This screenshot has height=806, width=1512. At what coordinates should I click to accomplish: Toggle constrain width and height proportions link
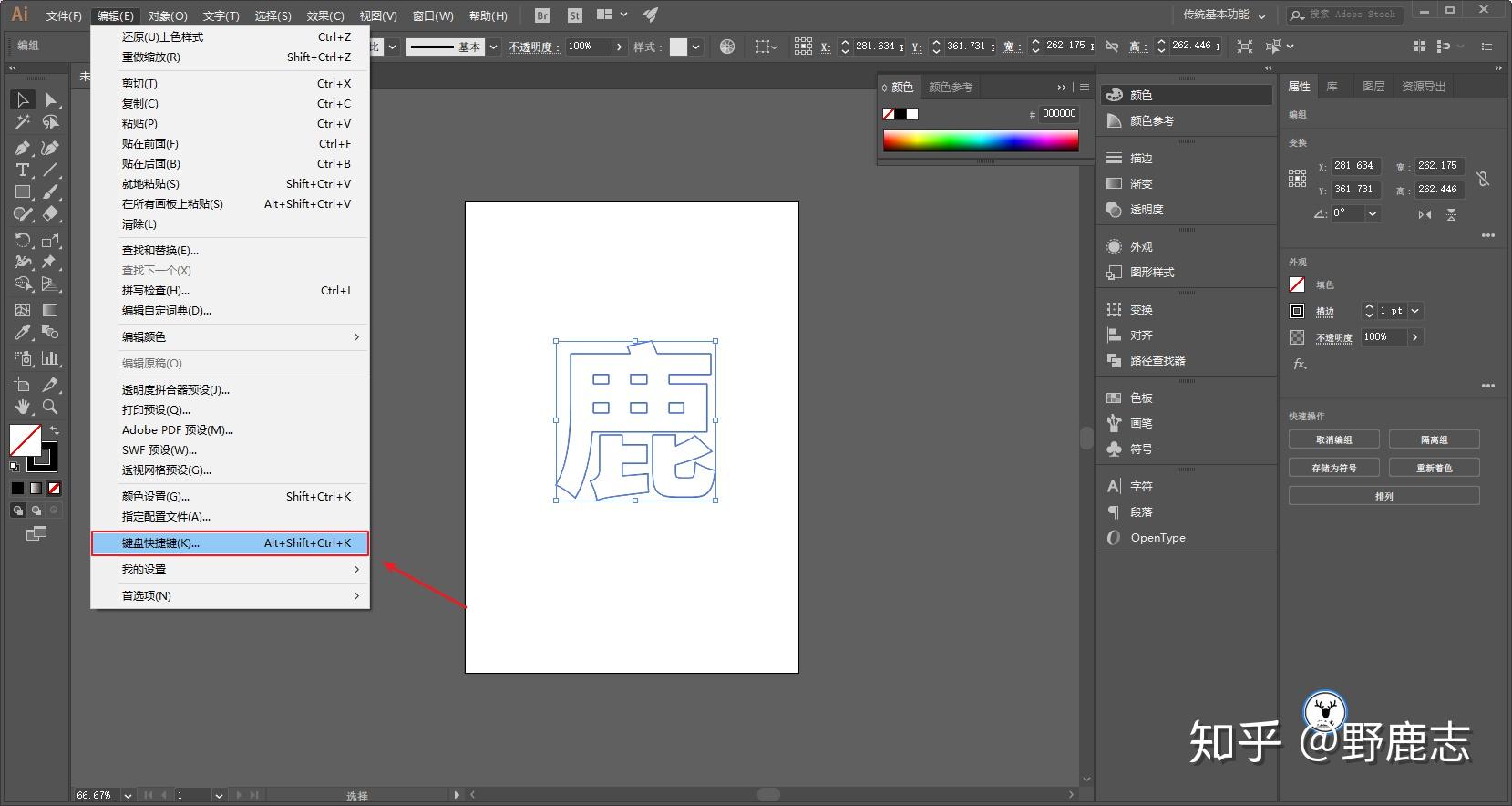point(1483,178)
